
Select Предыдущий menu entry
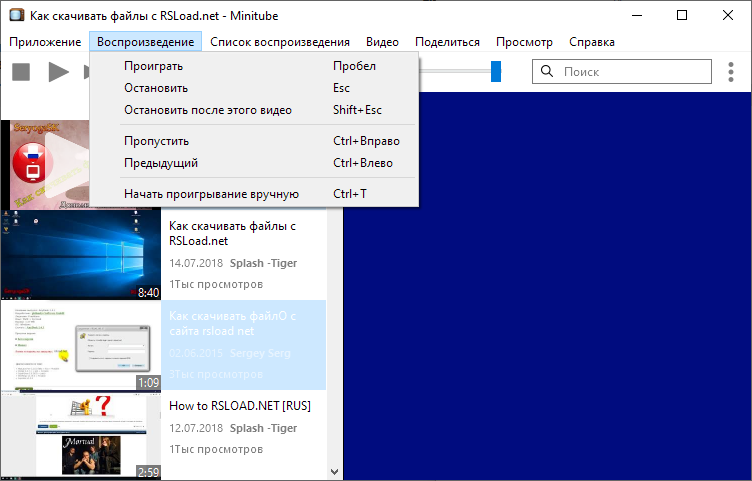(x=254, y=163)
